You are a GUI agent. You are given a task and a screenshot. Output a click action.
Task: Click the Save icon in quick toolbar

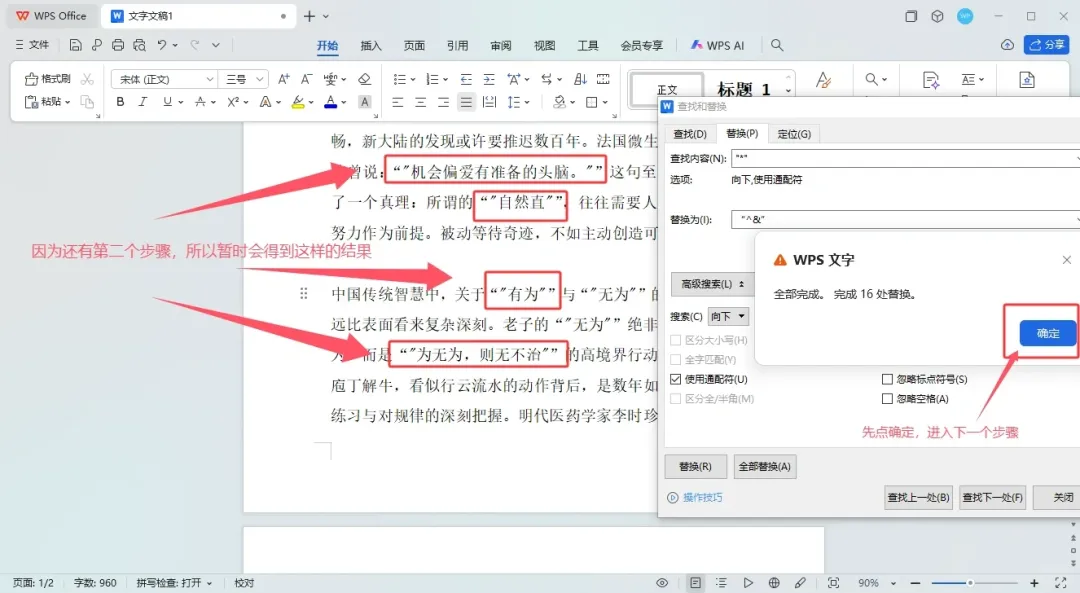(76, 45)
